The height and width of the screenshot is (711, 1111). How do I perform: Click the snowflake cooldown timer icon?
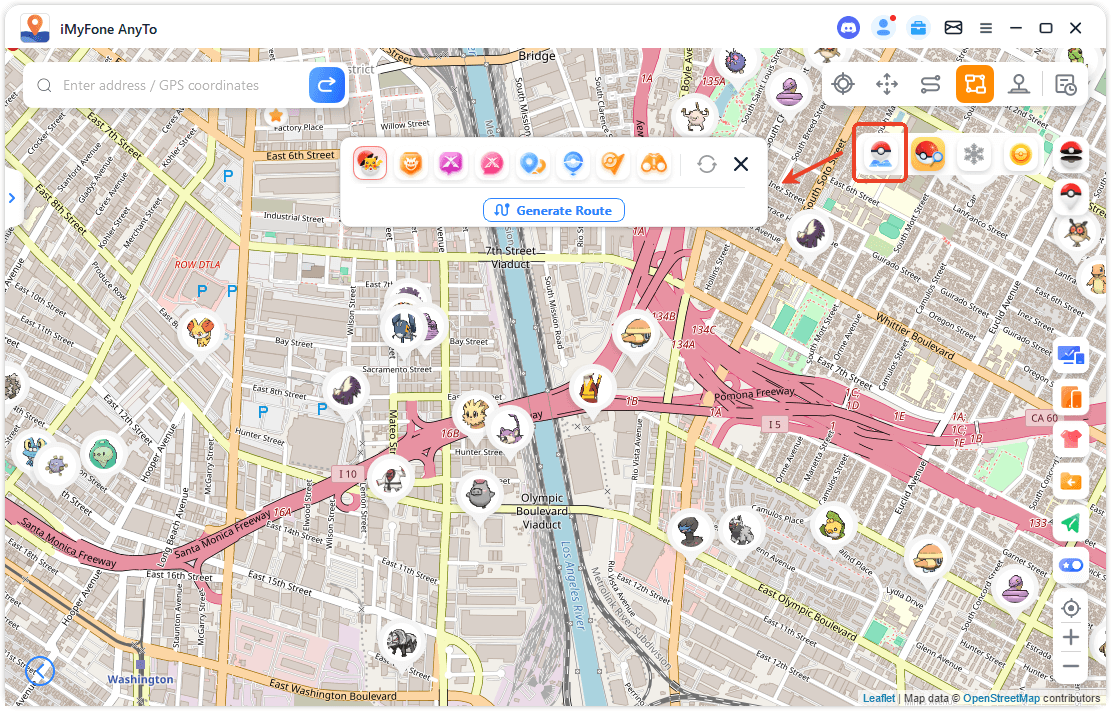[973, 155]
